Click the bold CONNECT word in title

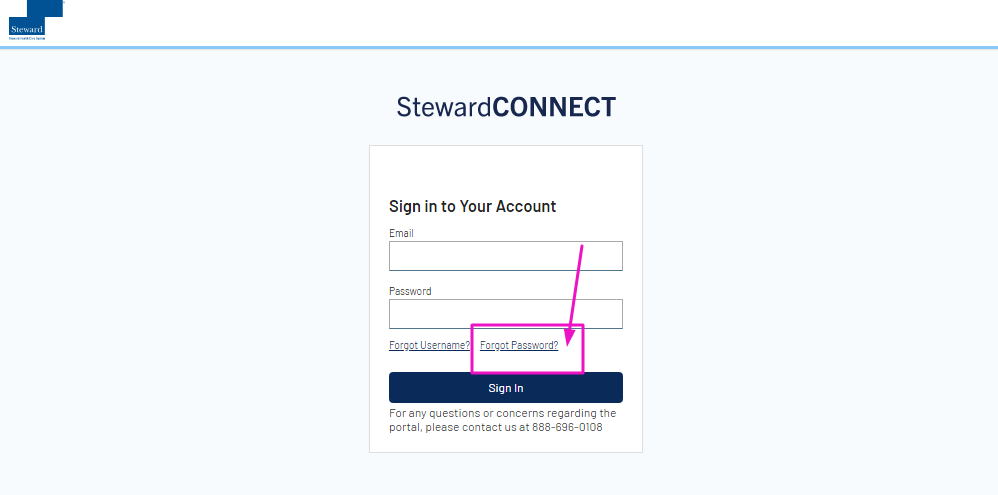point(554,107)
